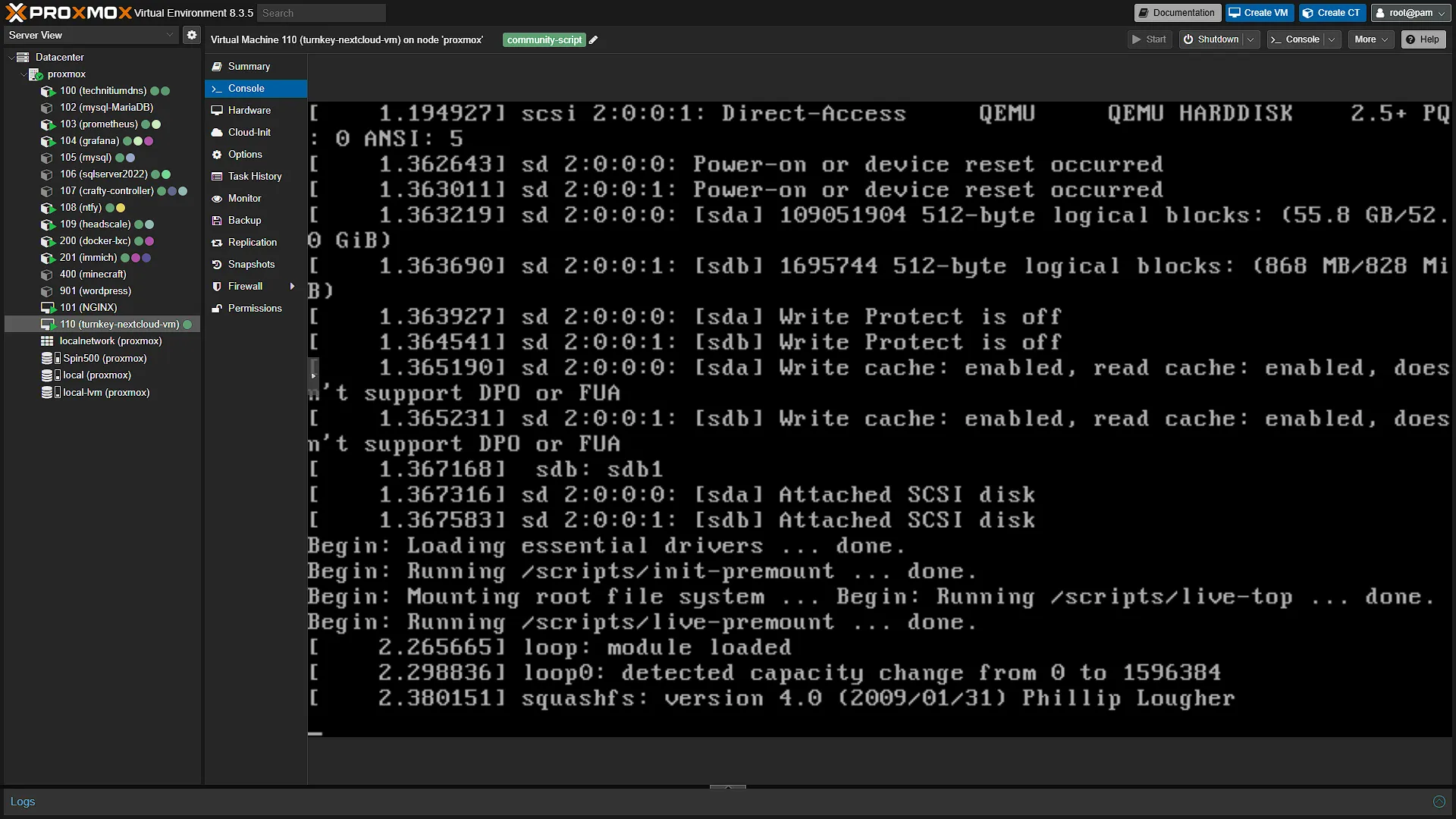Click Create VM

1259,13
